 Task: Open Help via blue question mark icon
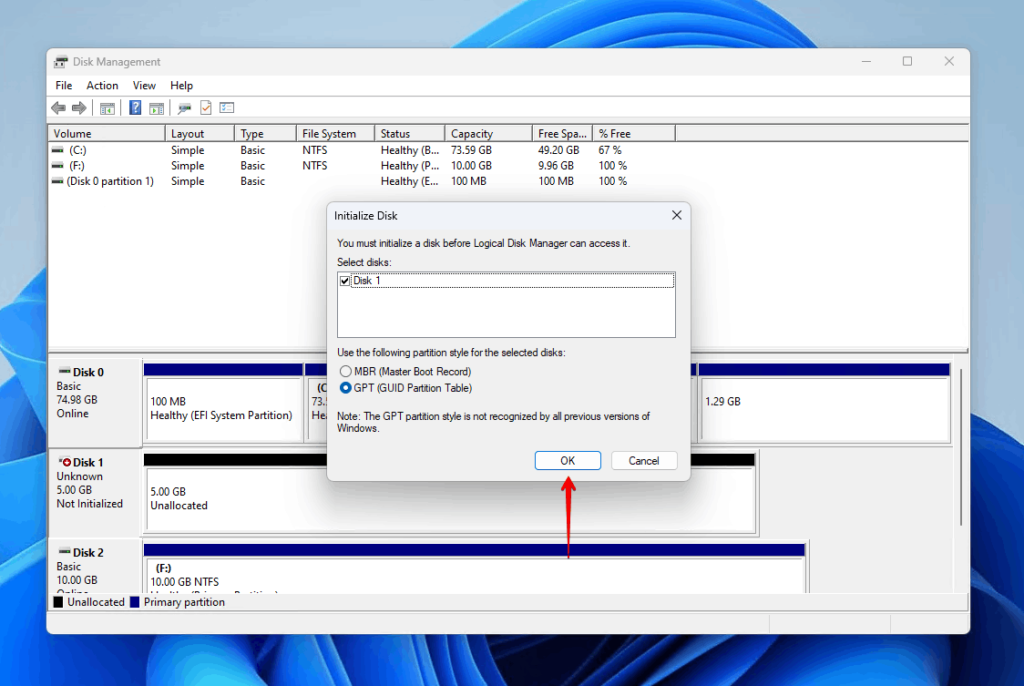click(135, 108)
